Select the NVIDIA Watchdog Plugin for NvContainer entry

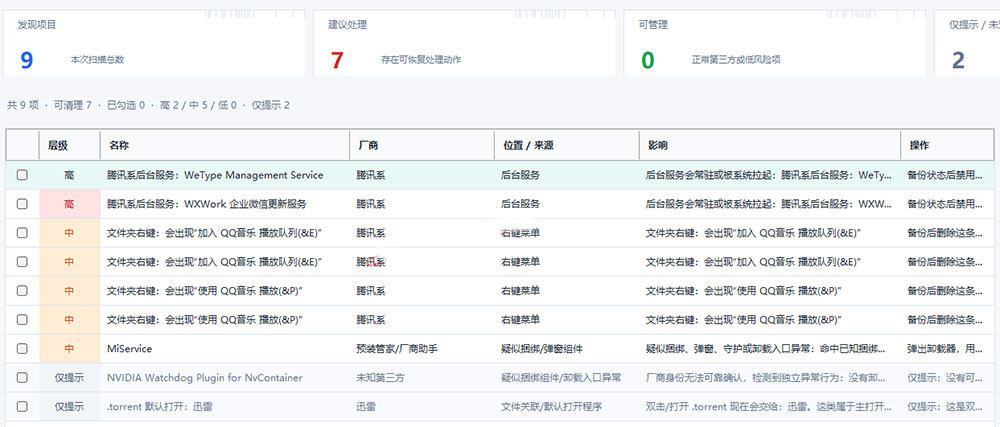coord(205,377)
